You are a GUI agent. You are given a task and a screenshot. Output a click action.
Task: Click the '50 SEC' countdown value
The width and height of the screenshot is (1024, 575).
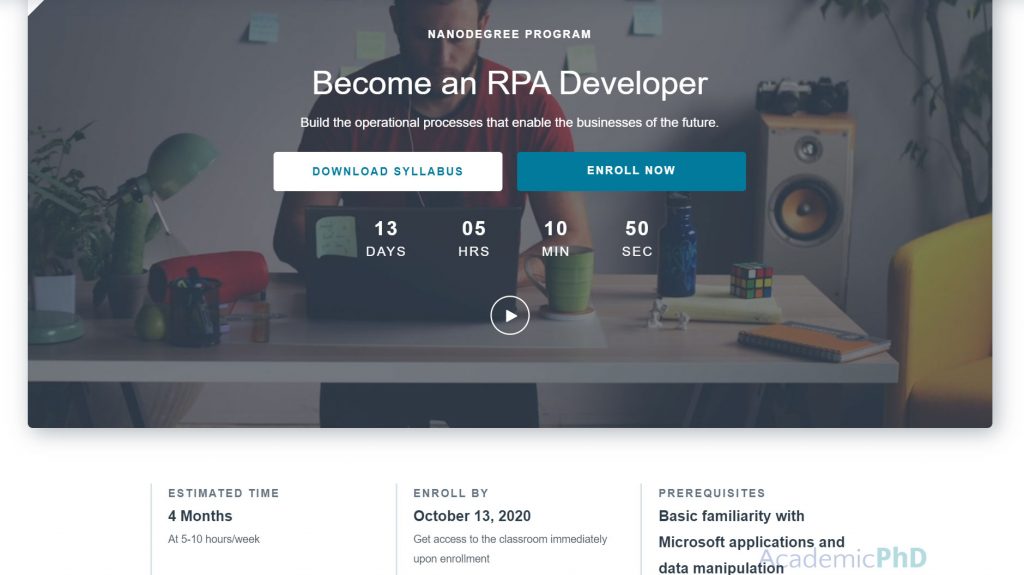coord(637,238)
